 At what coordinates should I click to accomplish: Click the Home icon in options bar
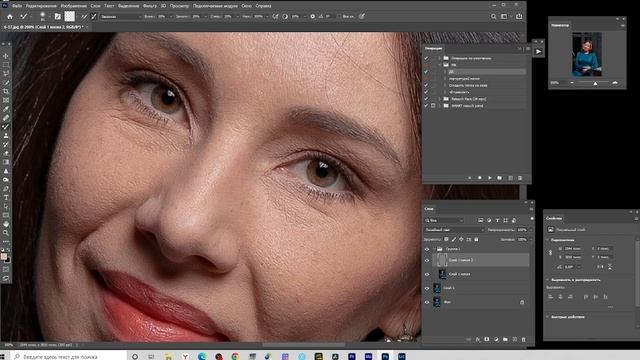[x=10, y=16]
